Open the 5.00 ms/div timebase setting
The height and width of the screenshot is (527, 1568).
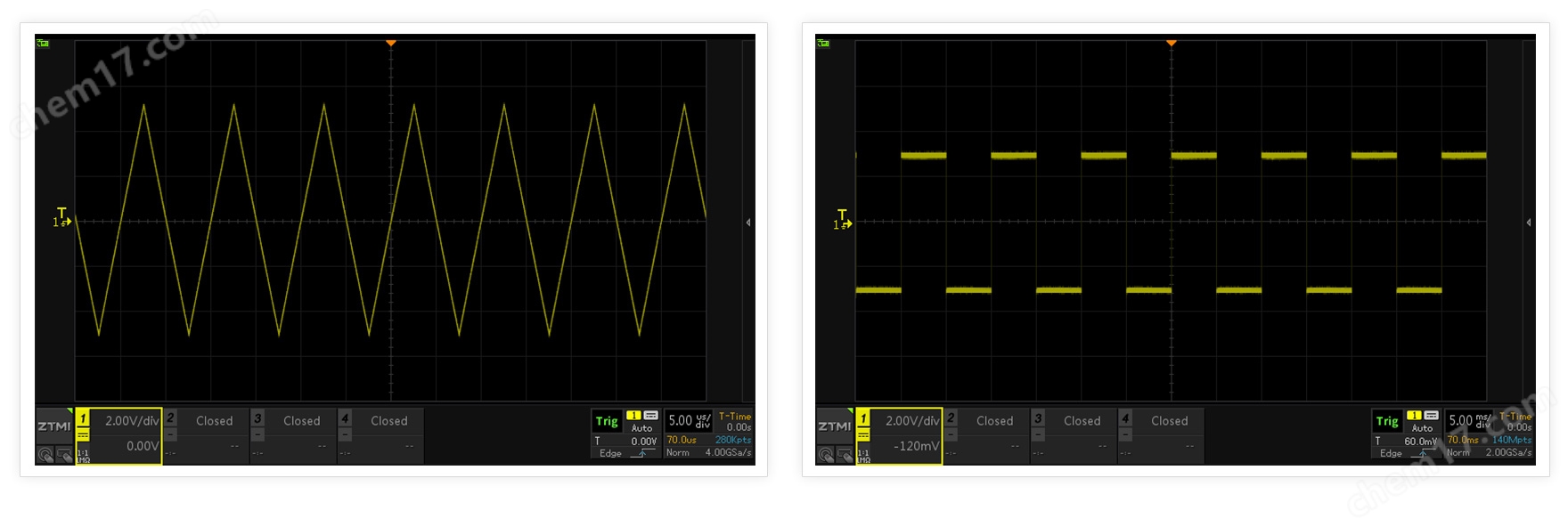pyautogui.click(x=1469, y=420)
